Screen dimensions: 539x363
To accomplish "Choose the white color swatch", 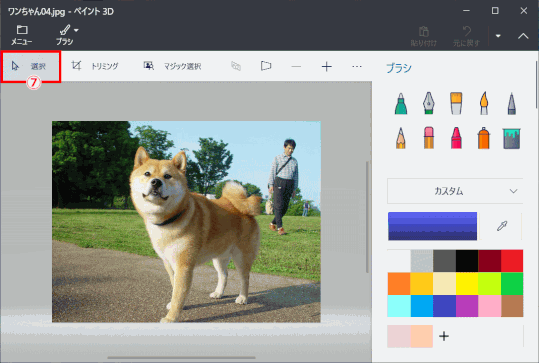I will (x=399, y=261).
